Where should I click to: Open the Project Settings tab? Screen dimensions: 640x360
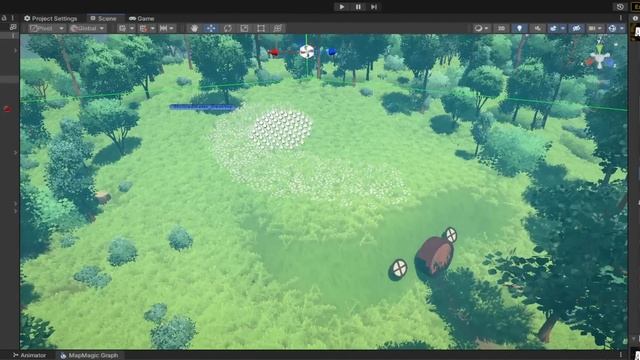click(51, 18)
